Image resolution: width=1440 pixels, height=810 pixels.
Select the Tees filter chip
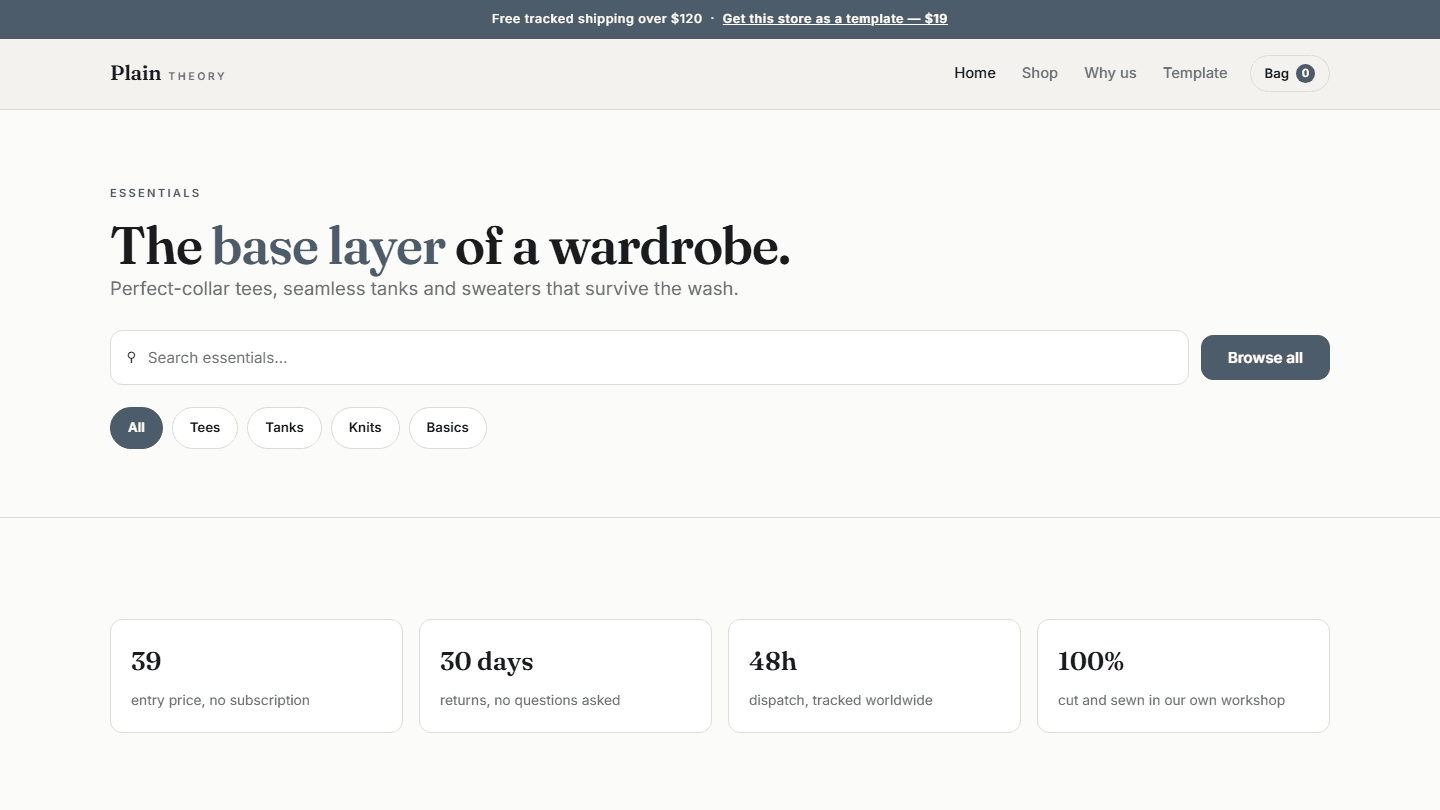click(x=205, y=428)
